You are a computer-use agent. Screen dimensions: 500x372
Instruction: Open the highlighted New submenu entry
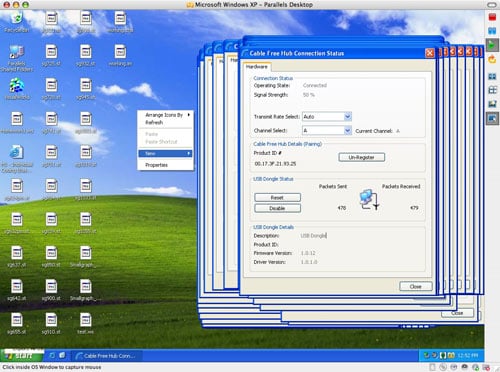point(165,153)
